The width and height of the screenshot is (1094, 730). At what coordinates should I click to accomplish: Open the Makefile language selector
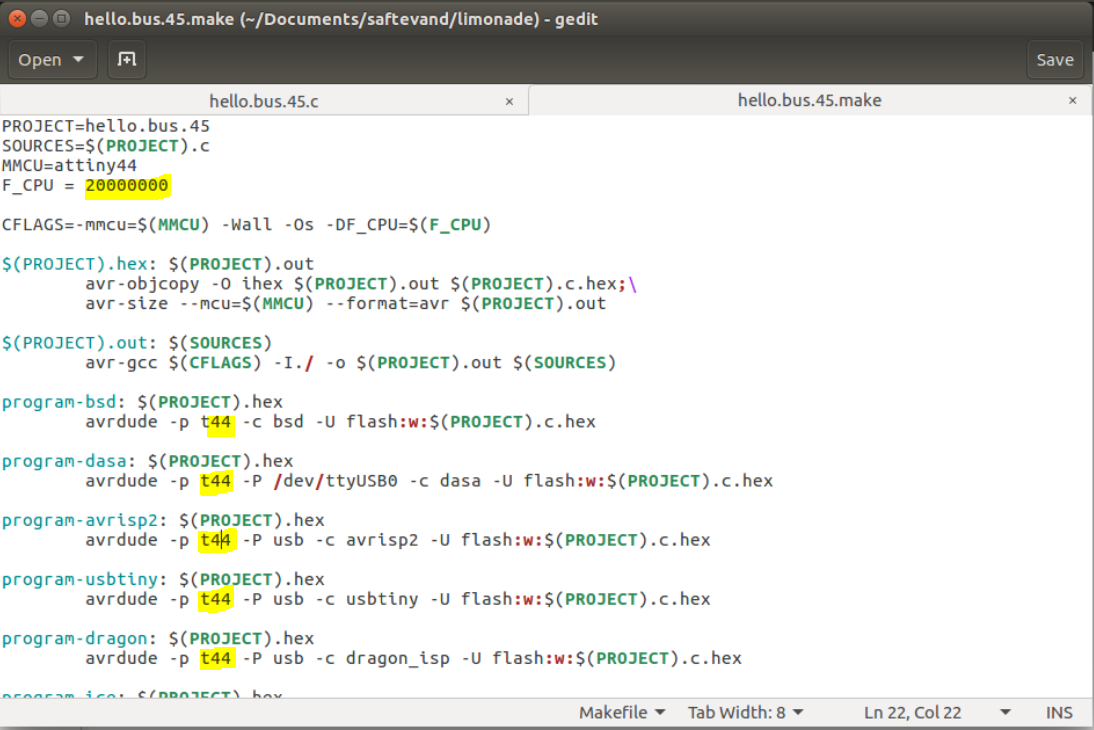(x=622, y=712)
